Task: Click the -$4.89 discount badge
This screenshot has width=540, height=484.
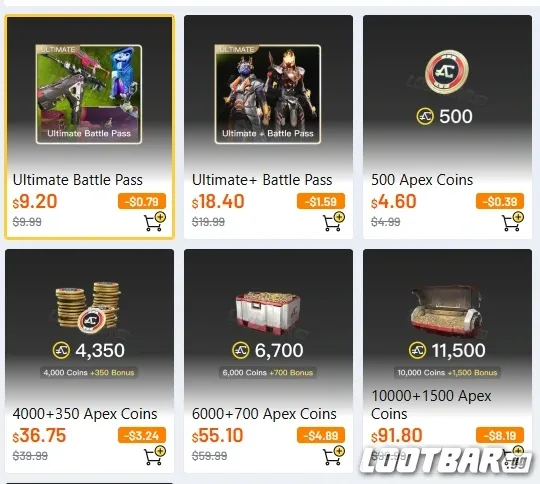Action: (321, 435)
